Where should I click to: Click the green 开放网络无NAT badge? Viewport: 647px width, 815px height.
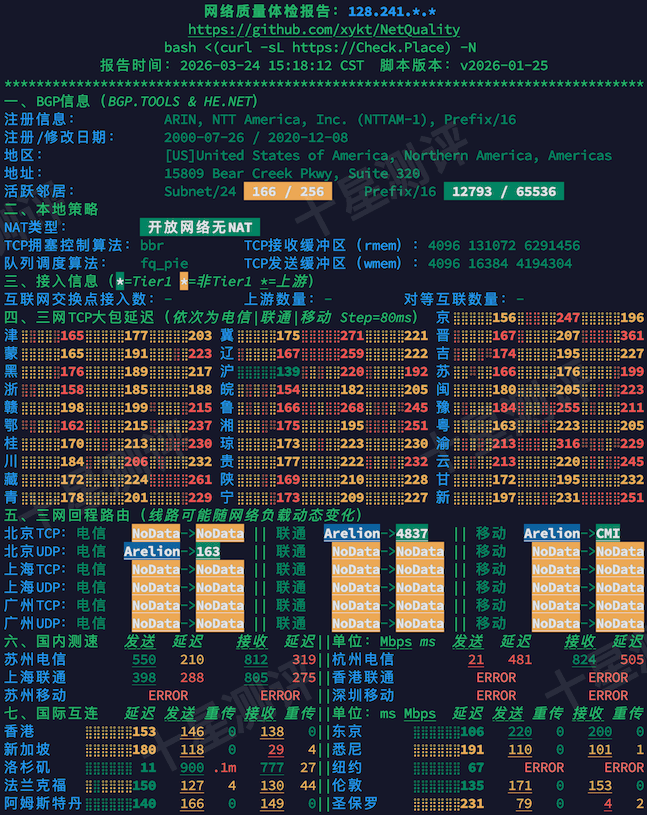[x=199, y=227]
